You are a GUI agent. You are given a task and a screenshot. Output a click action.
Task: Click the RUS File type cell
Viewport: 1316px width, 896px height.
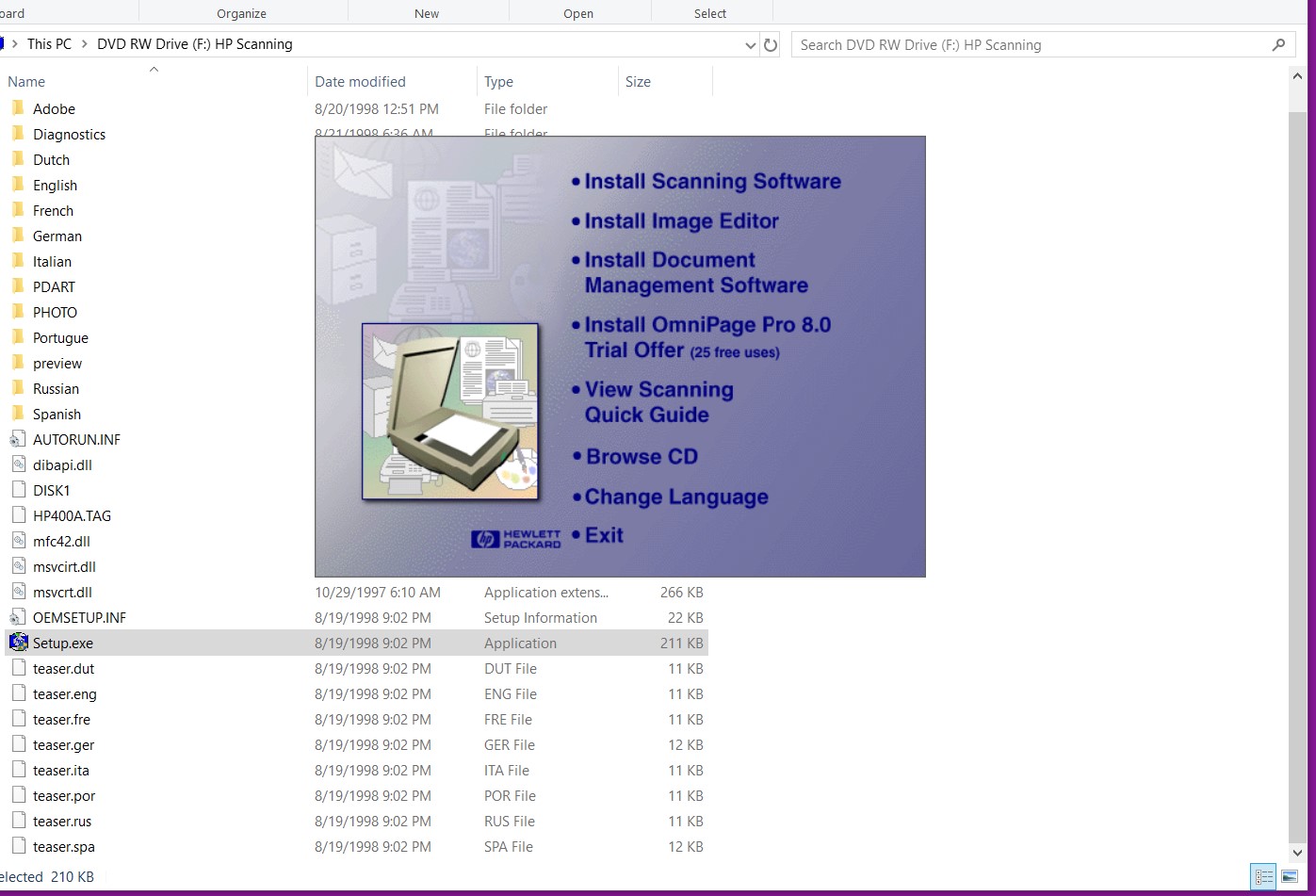510,821
